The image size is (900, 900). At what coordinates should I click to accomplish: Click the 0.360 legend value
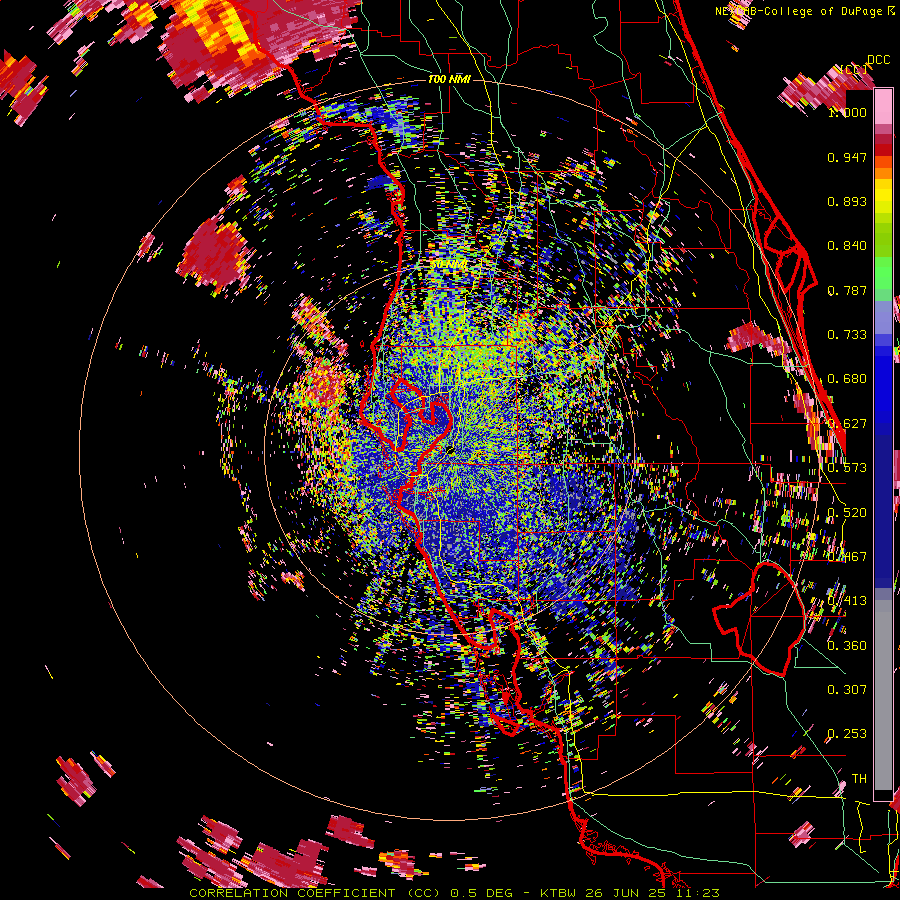[x=847, y=646]
